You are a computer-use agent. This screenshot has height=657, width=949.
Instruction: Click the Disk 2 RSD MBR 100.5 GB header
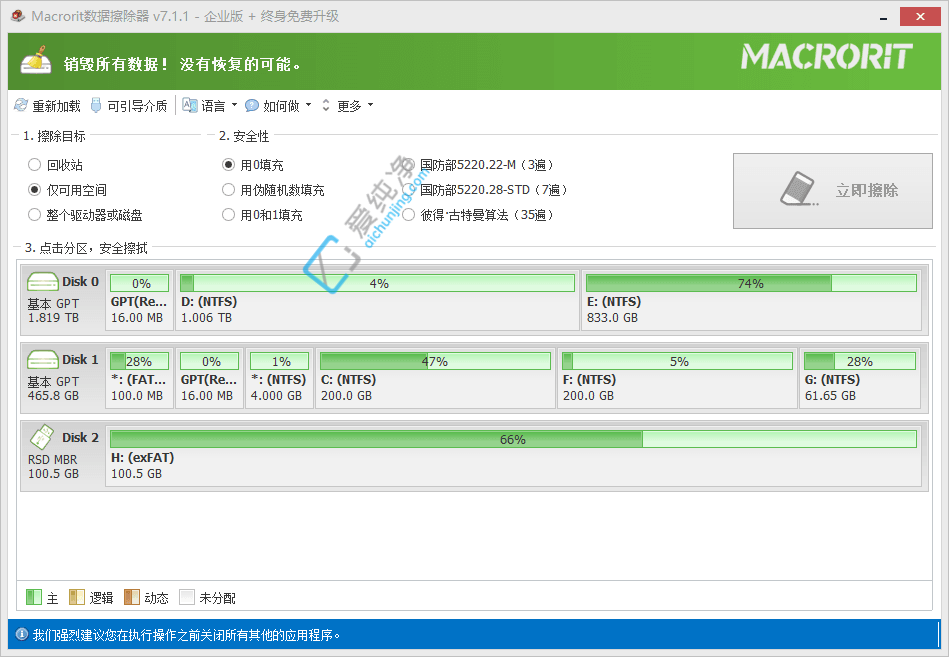[63, 456]
